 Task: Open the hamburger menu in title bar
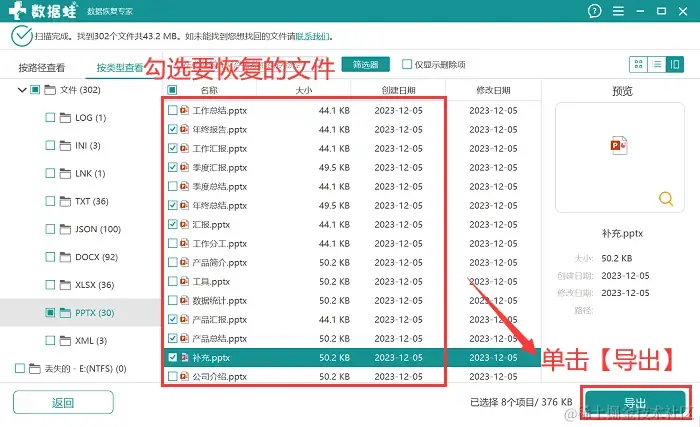pos(618,11)
